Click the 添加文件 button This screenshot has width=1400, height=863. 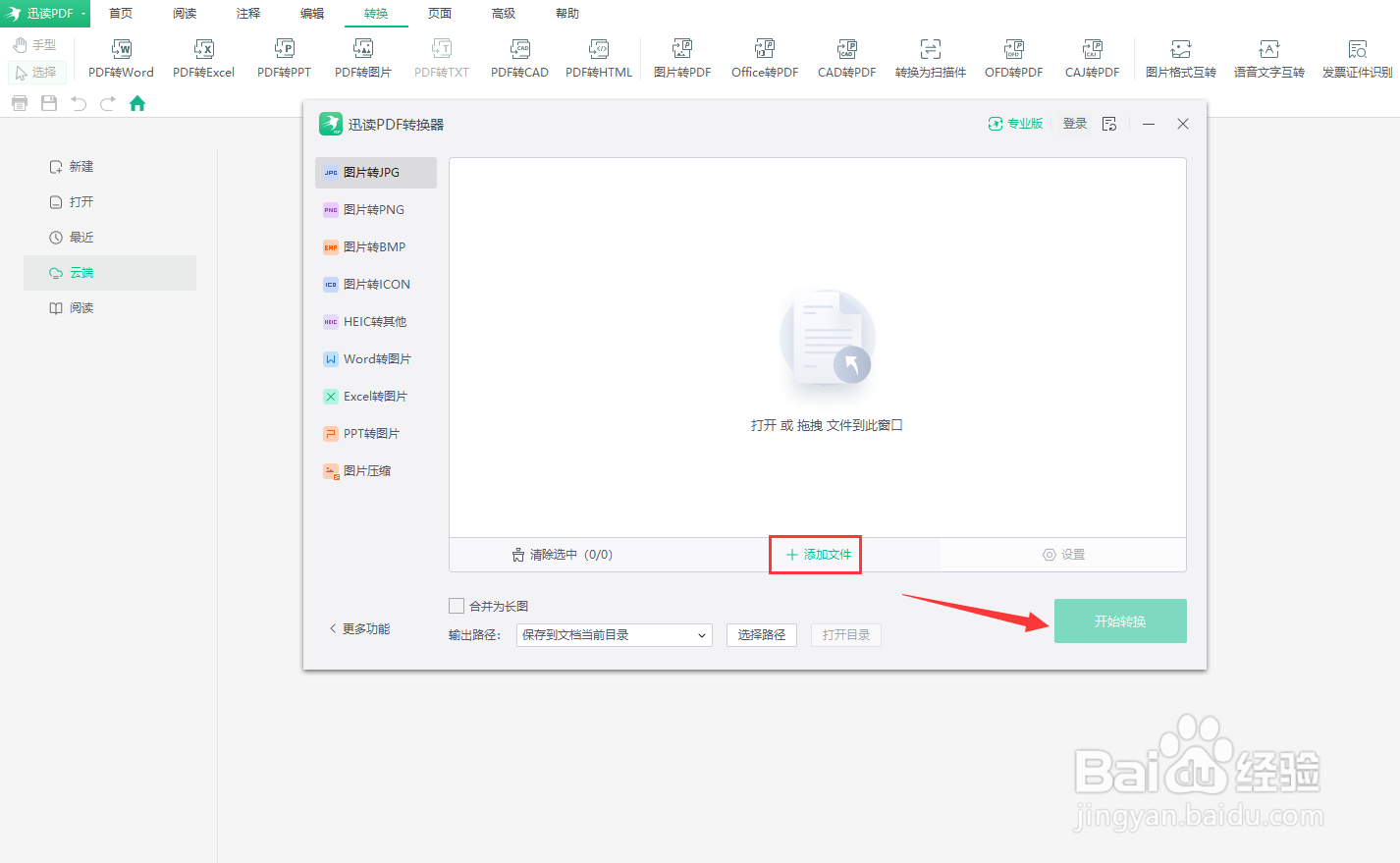click(816, 555)
